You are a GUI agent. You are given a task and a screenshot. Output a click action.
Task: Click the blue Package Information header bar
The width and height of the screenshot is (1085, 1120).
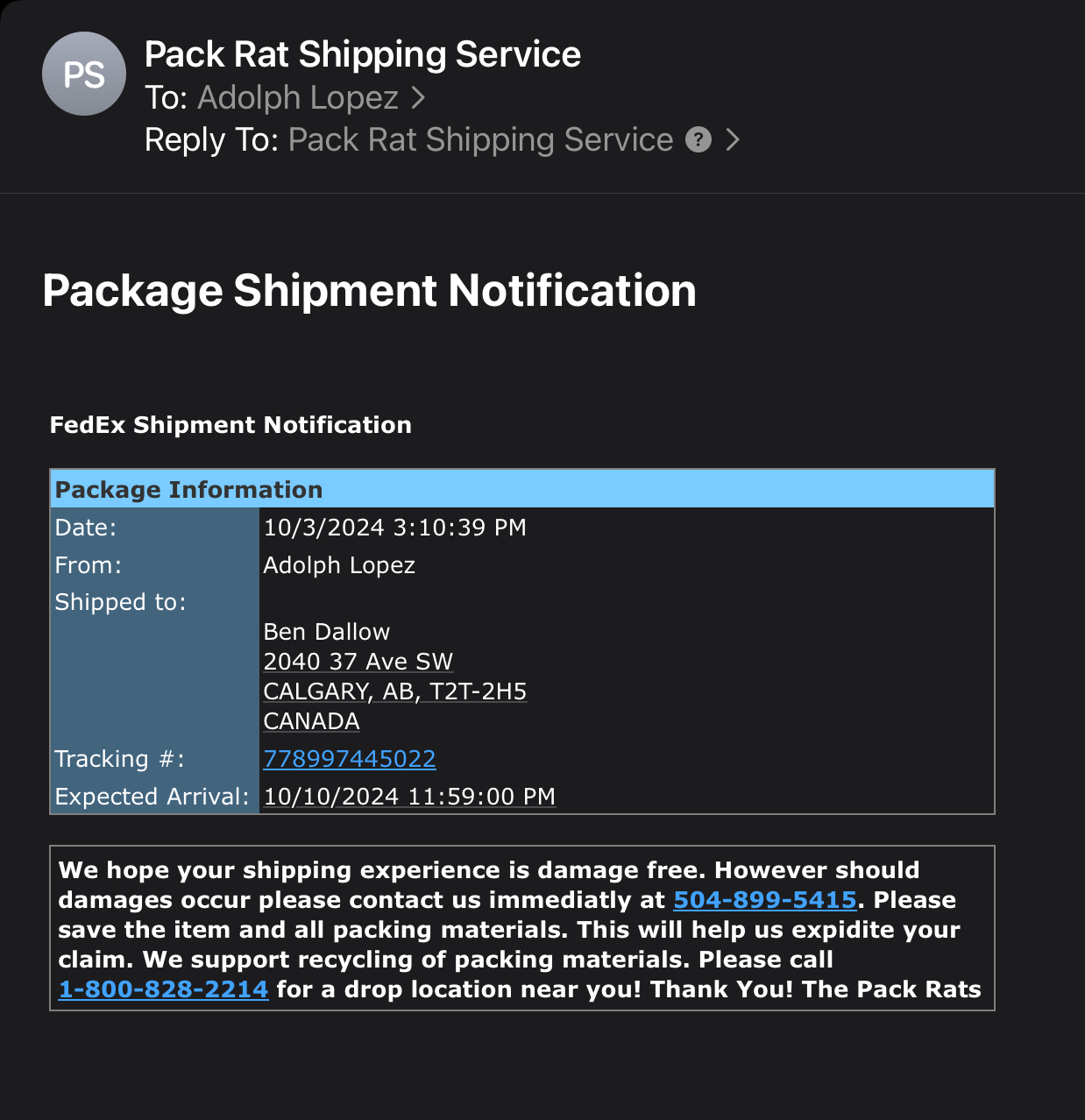521,489
